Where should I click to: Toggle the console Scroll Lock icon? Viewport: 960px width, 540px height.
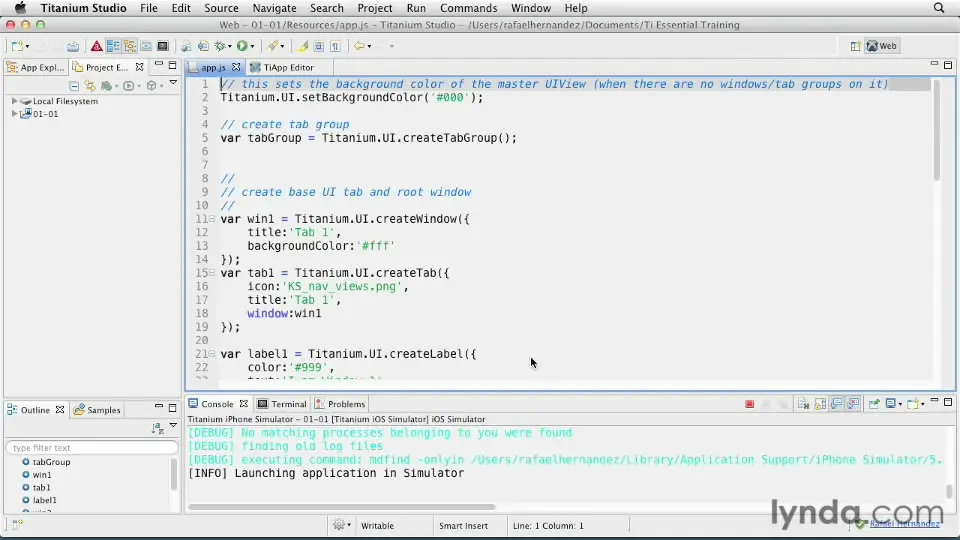(x=820, y=404)
